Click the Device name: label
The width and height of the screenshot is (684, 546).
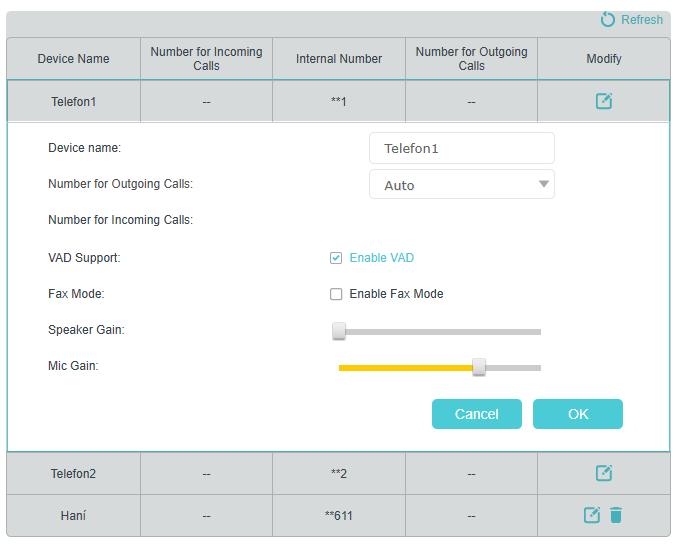click(x=85, y=148)
